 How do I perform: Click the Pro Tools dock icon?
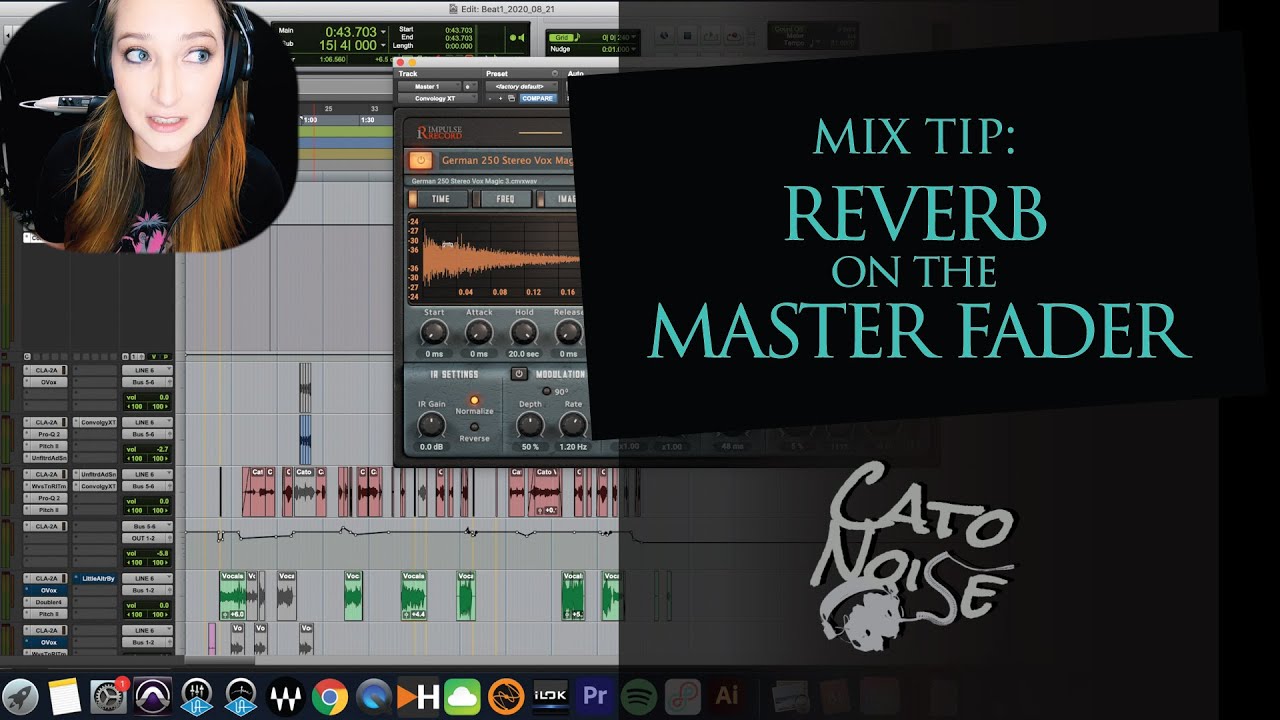tap(153, 696)
